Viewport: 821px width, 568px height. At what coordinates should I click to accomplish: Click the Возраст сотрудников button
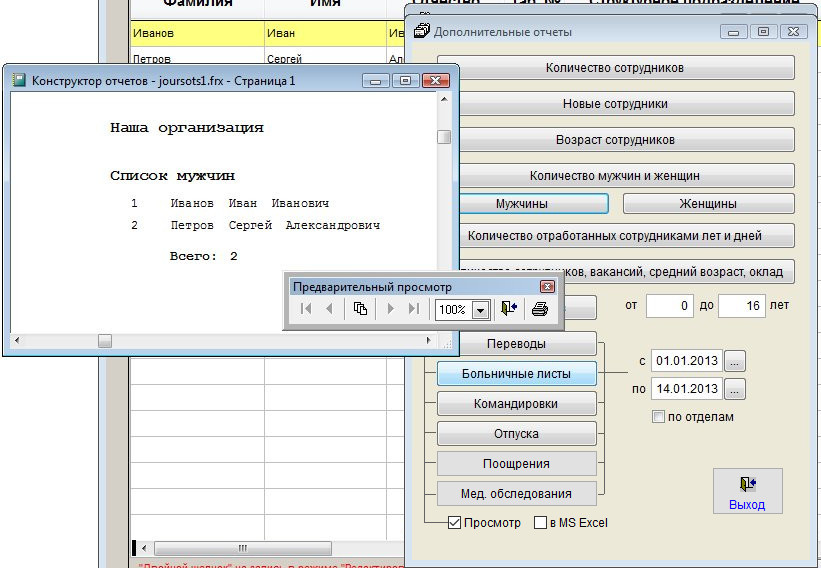click(x=615, y=139)
